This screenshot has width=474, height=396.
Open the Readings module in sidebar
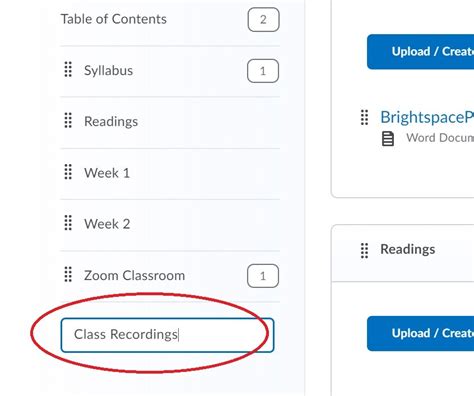pos(111,122)
